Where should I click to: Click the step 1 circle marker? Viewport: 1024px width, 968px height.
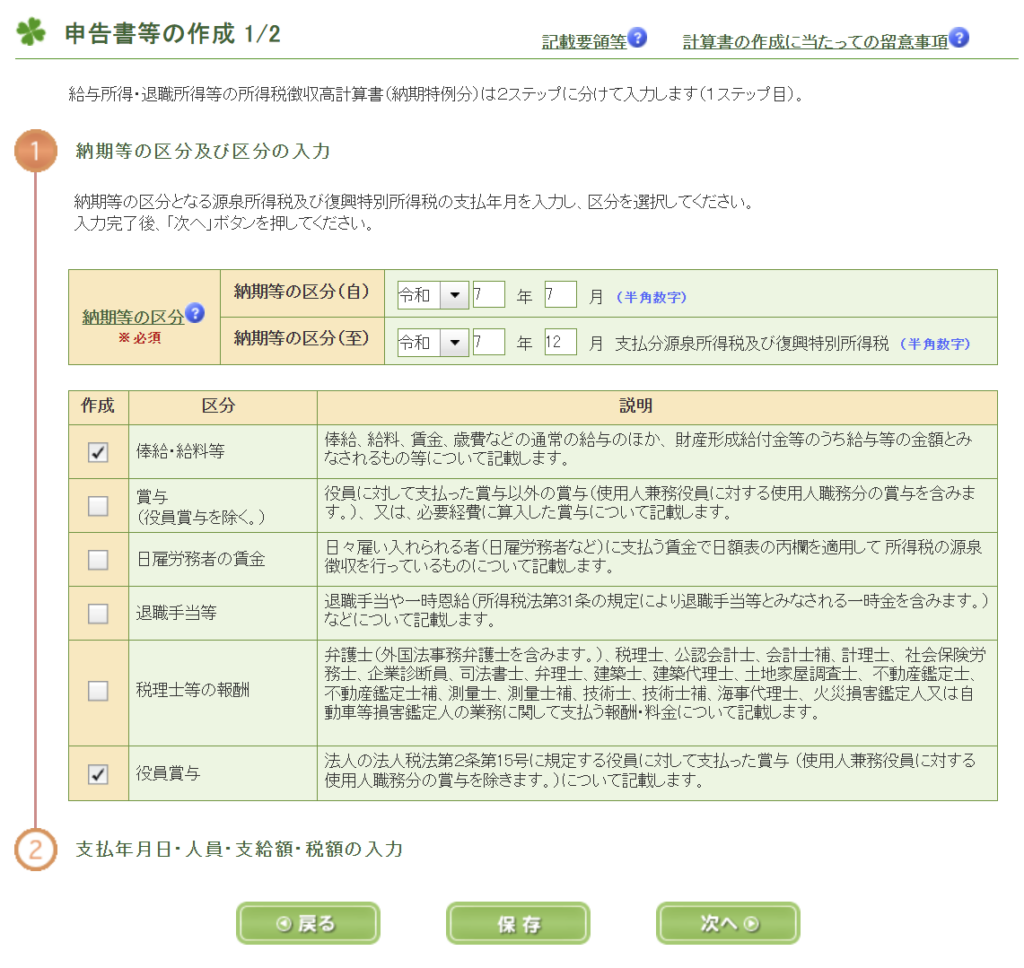[x=35, y=152]
